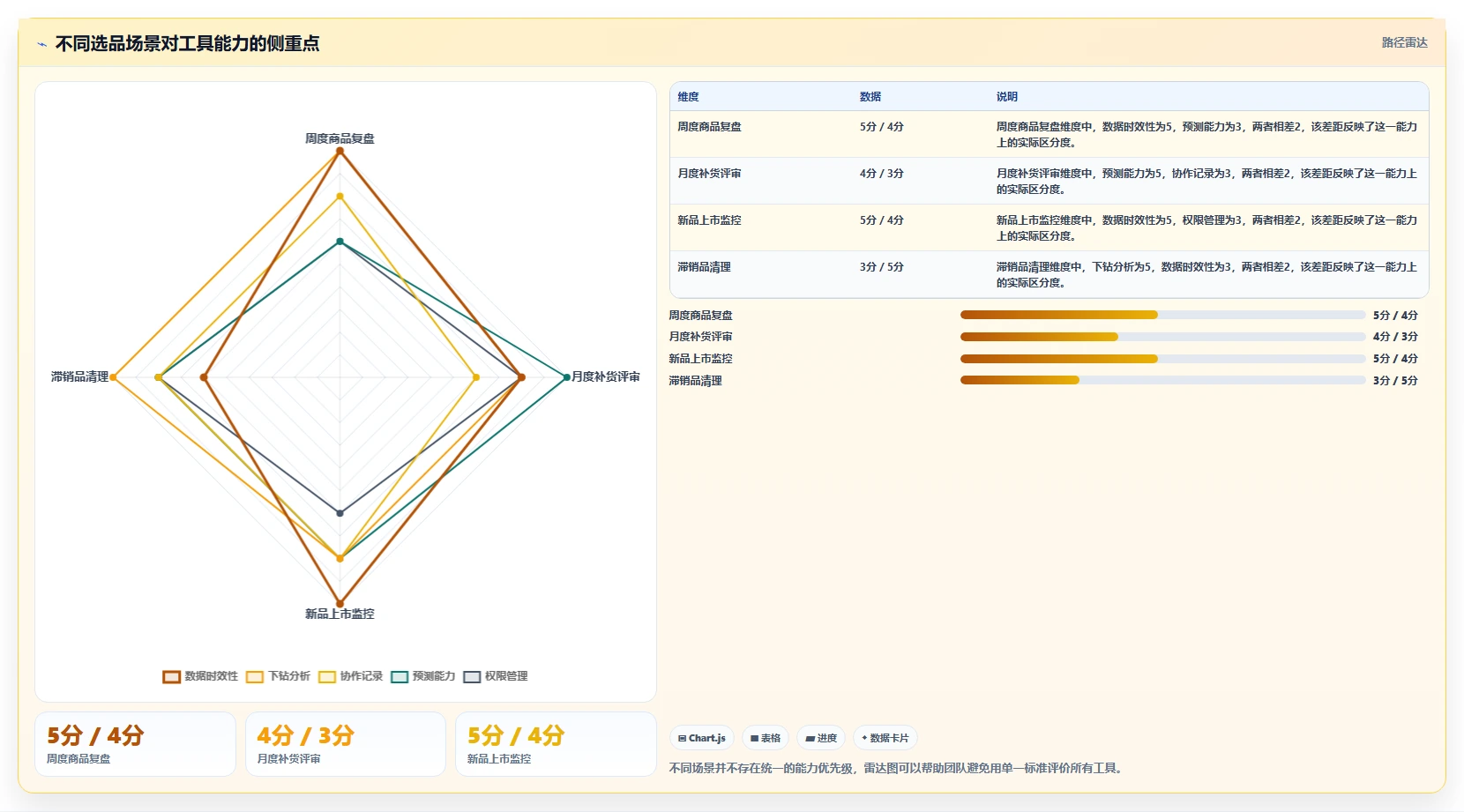
Task: Click the card title 不同选品场景对工具能力的侧重点
Action: point(187,43)
